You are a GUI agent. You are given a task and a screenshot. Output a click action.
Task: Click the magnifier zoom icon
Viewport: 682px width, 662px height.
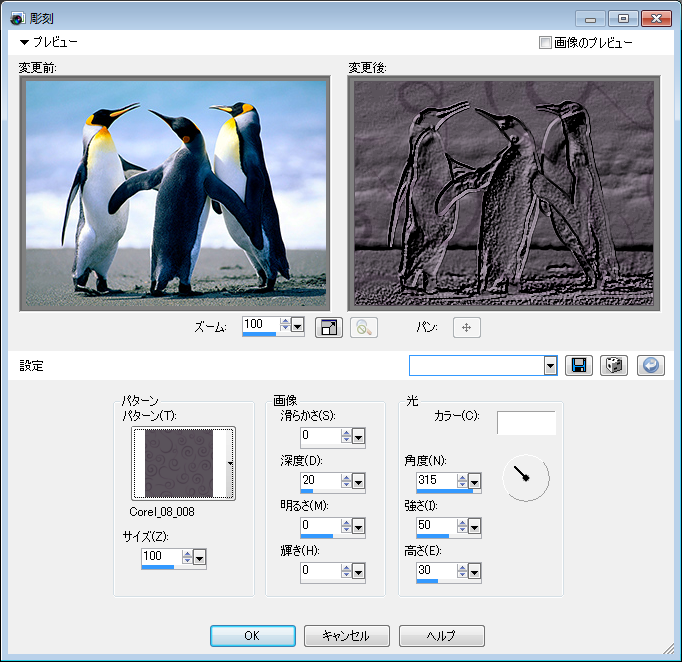363,327
